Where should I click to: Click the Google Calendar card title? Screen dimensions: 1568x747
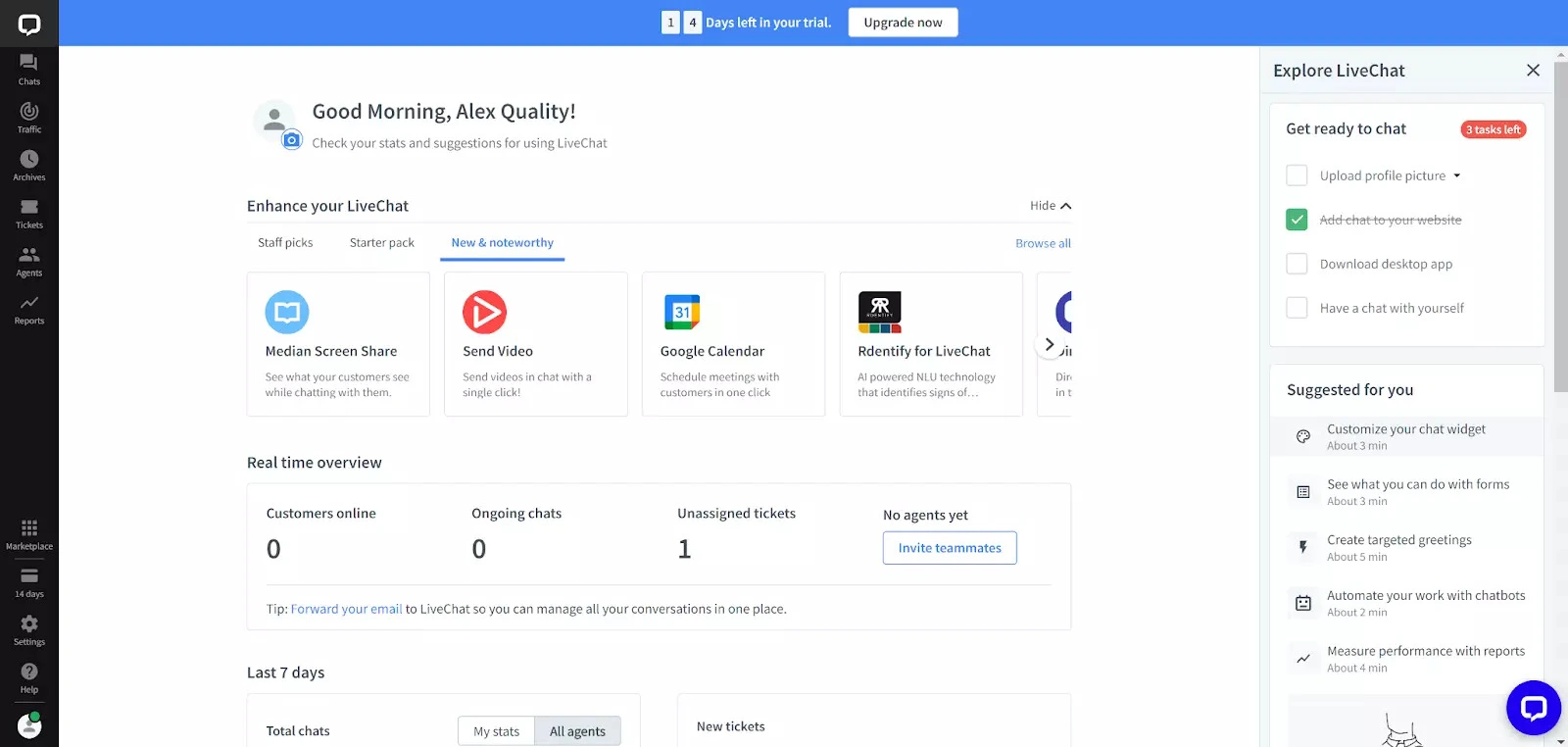pos(712,351)
